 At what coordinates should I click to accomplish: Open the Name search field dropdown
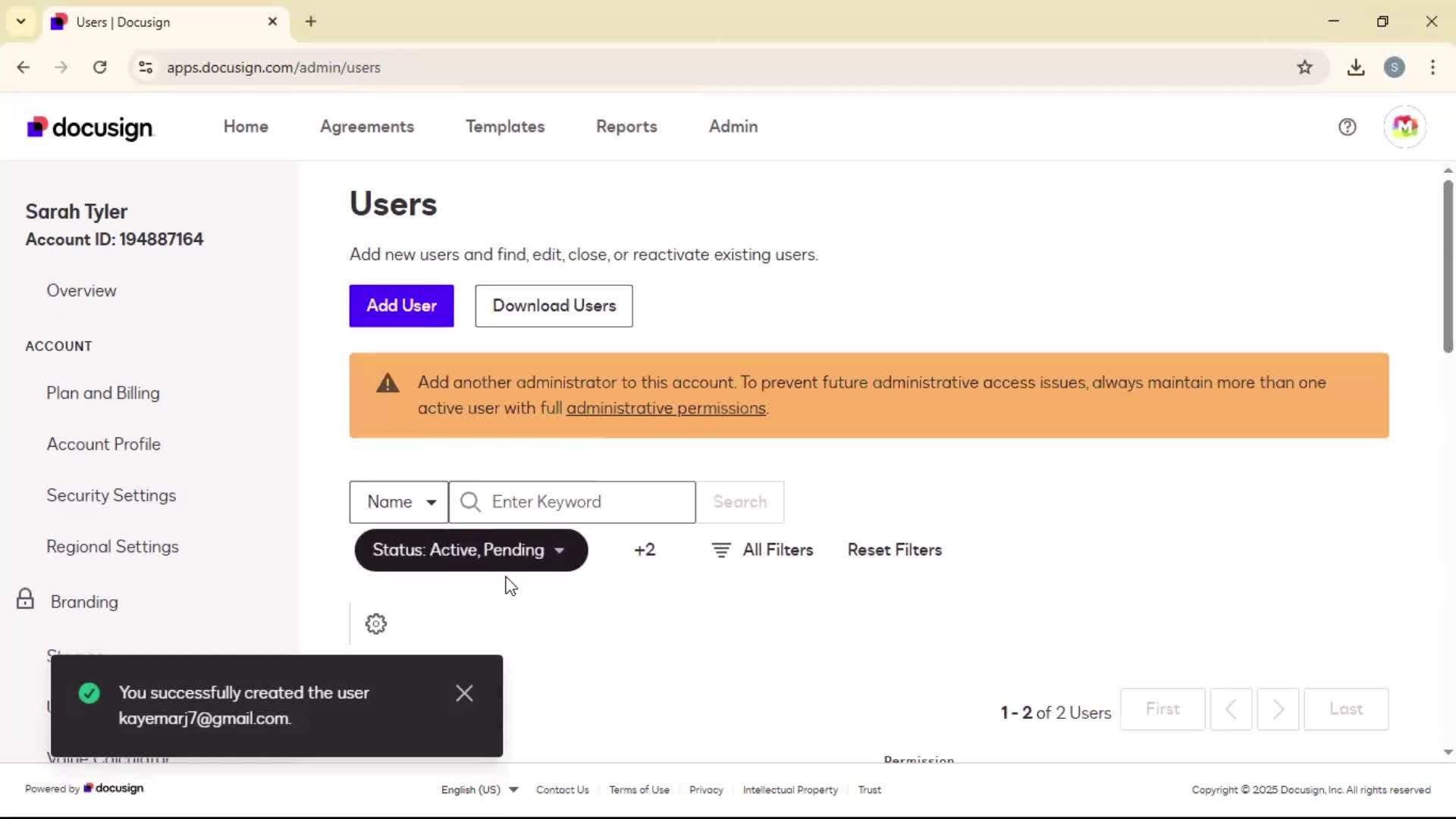(x=399, y=502)
